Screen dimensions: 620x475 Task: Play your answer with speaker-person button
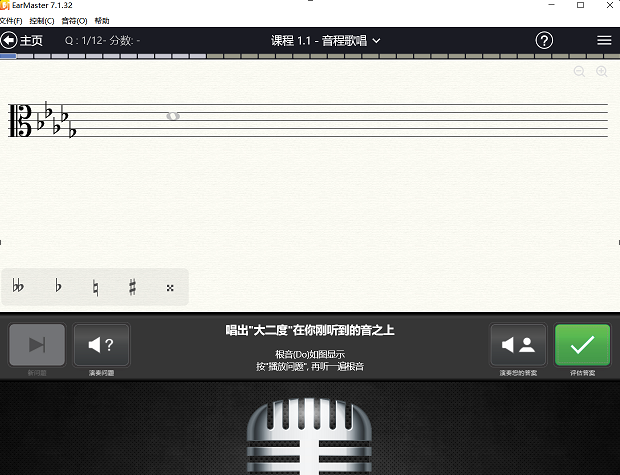tap(518, 345)
